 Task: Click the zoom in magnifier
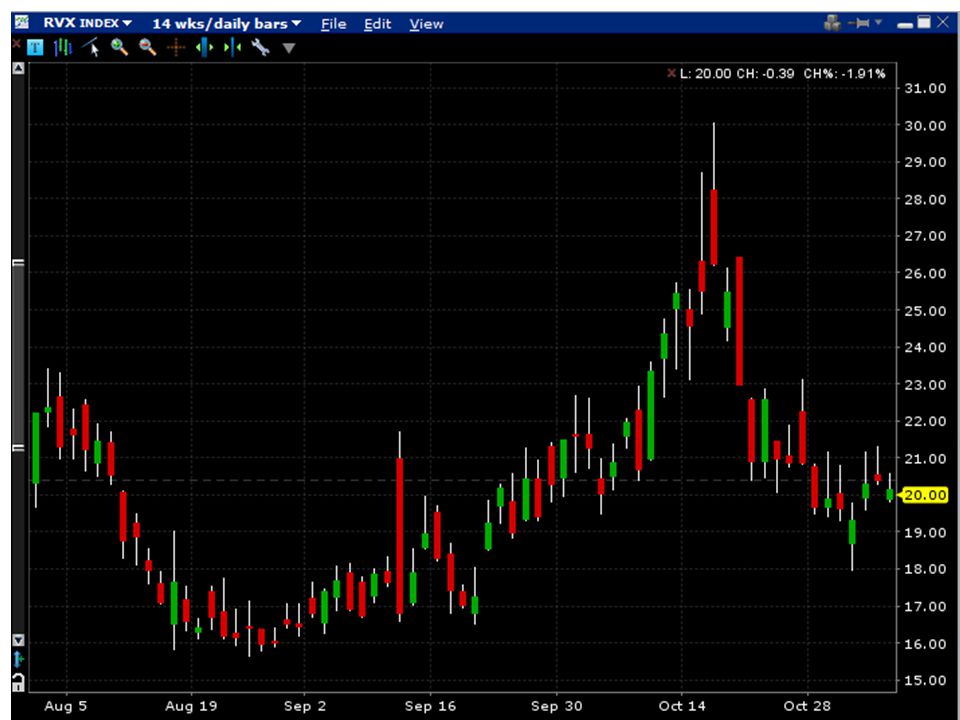119,47
